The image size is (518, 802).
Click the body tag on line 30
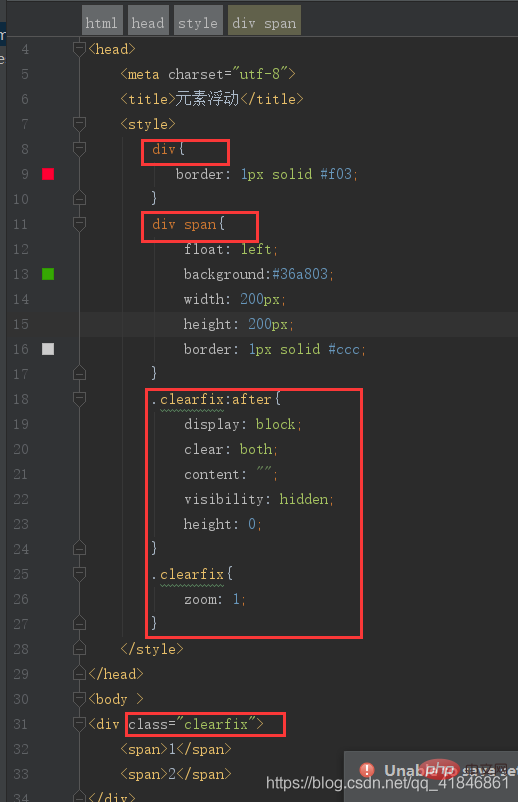(116, 699)
